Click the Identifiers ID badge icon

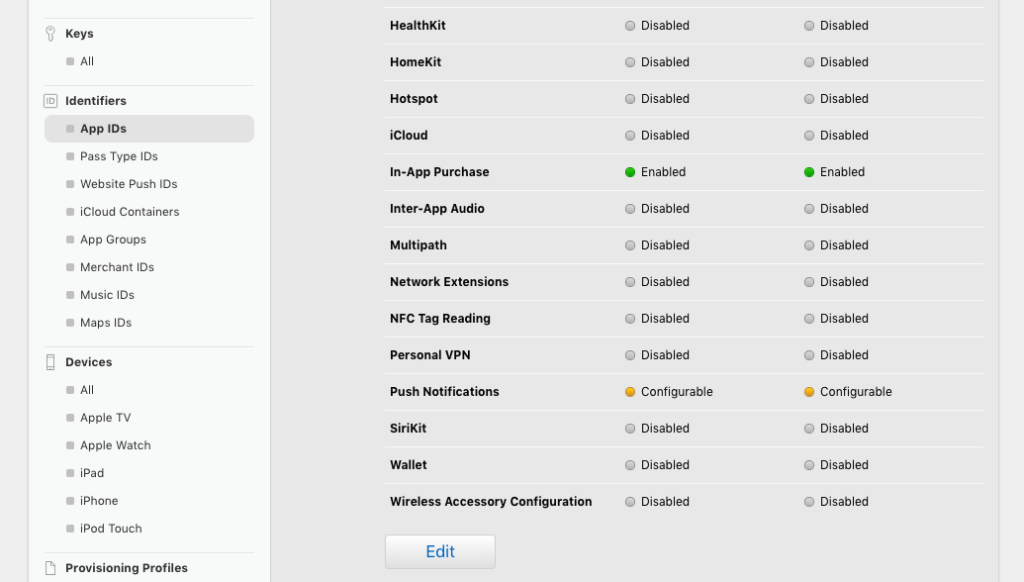point(50,101)
